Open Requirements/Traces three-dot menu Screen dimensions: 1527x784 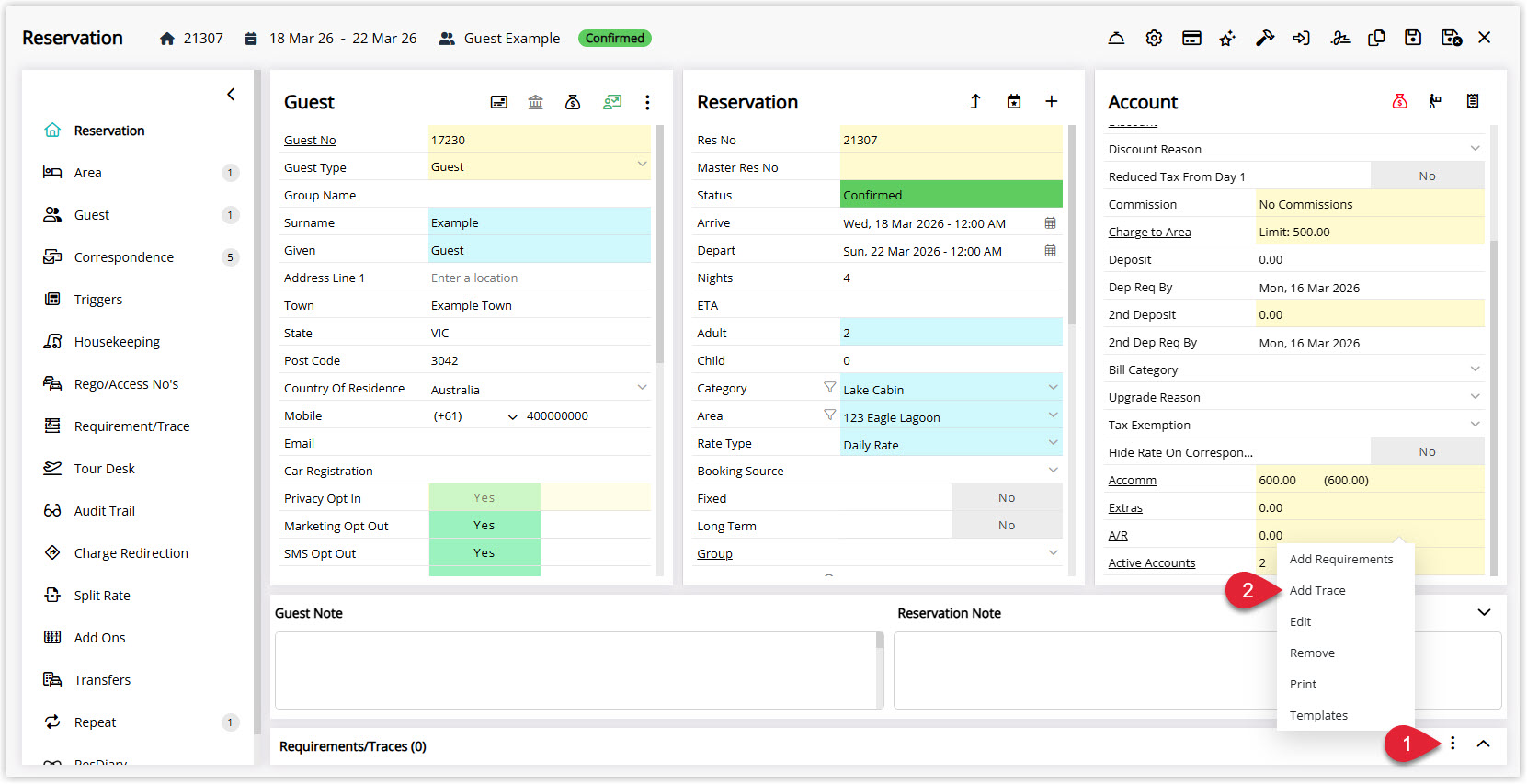click(1453, 744)
